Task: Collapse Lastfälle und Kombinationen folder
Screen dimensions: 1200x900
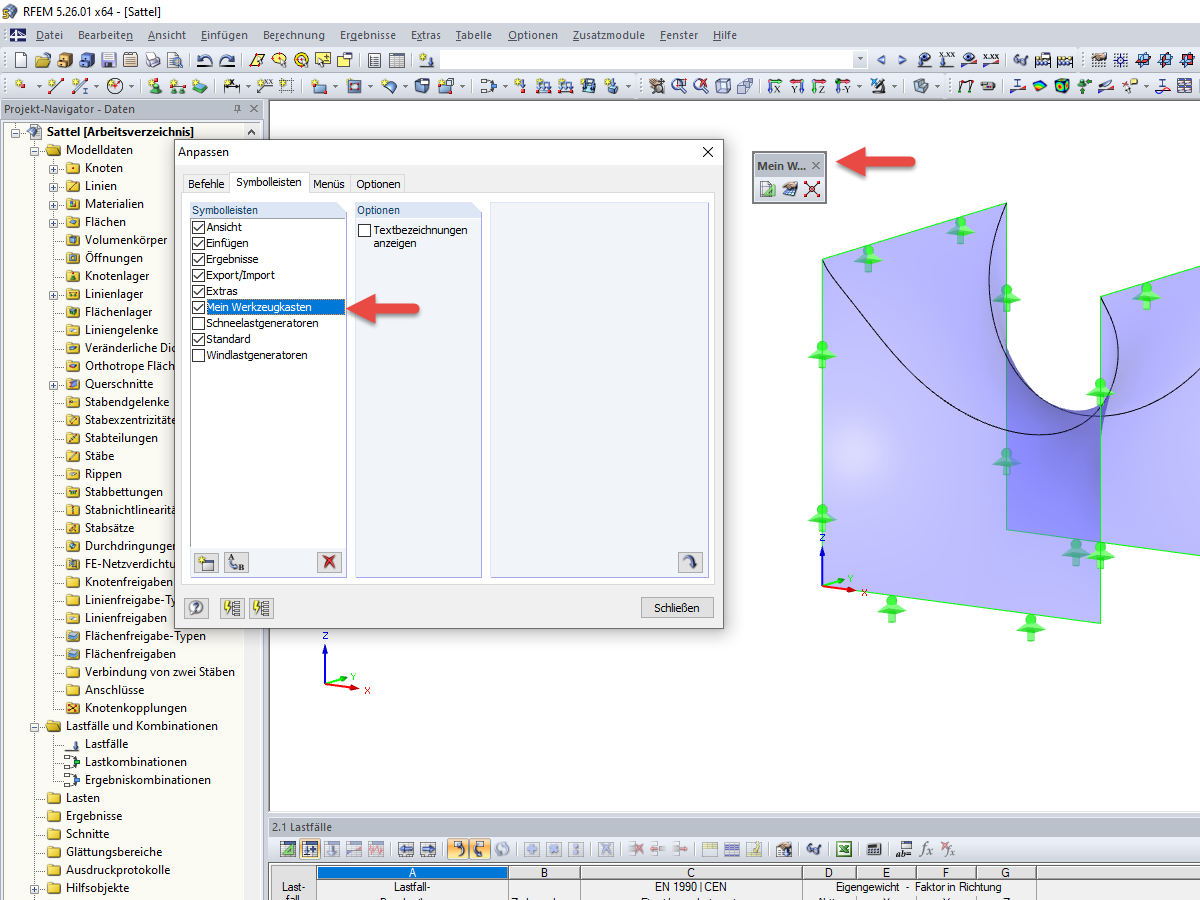Action: click(x=34, y=726)
